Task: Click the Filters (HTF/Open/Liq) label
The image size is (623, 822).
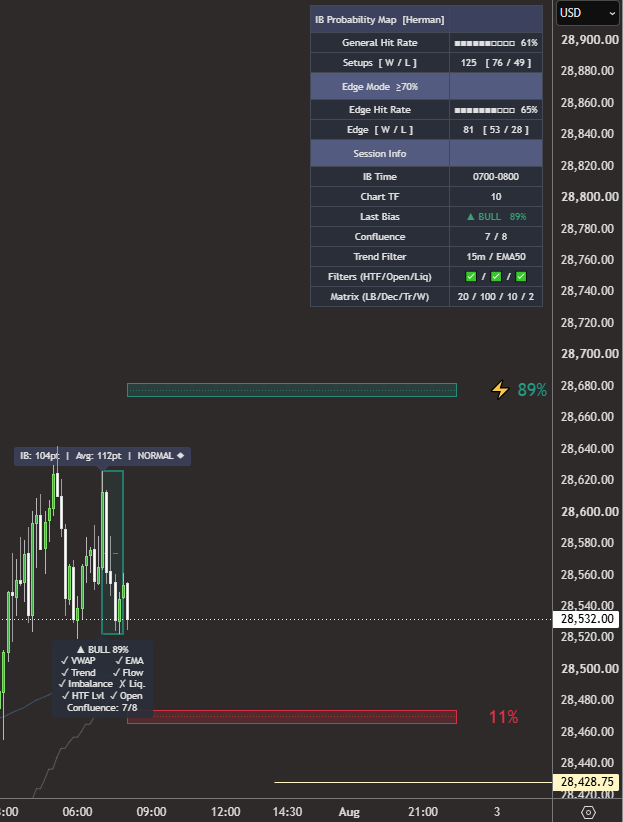Action: (x=380, y=276)
